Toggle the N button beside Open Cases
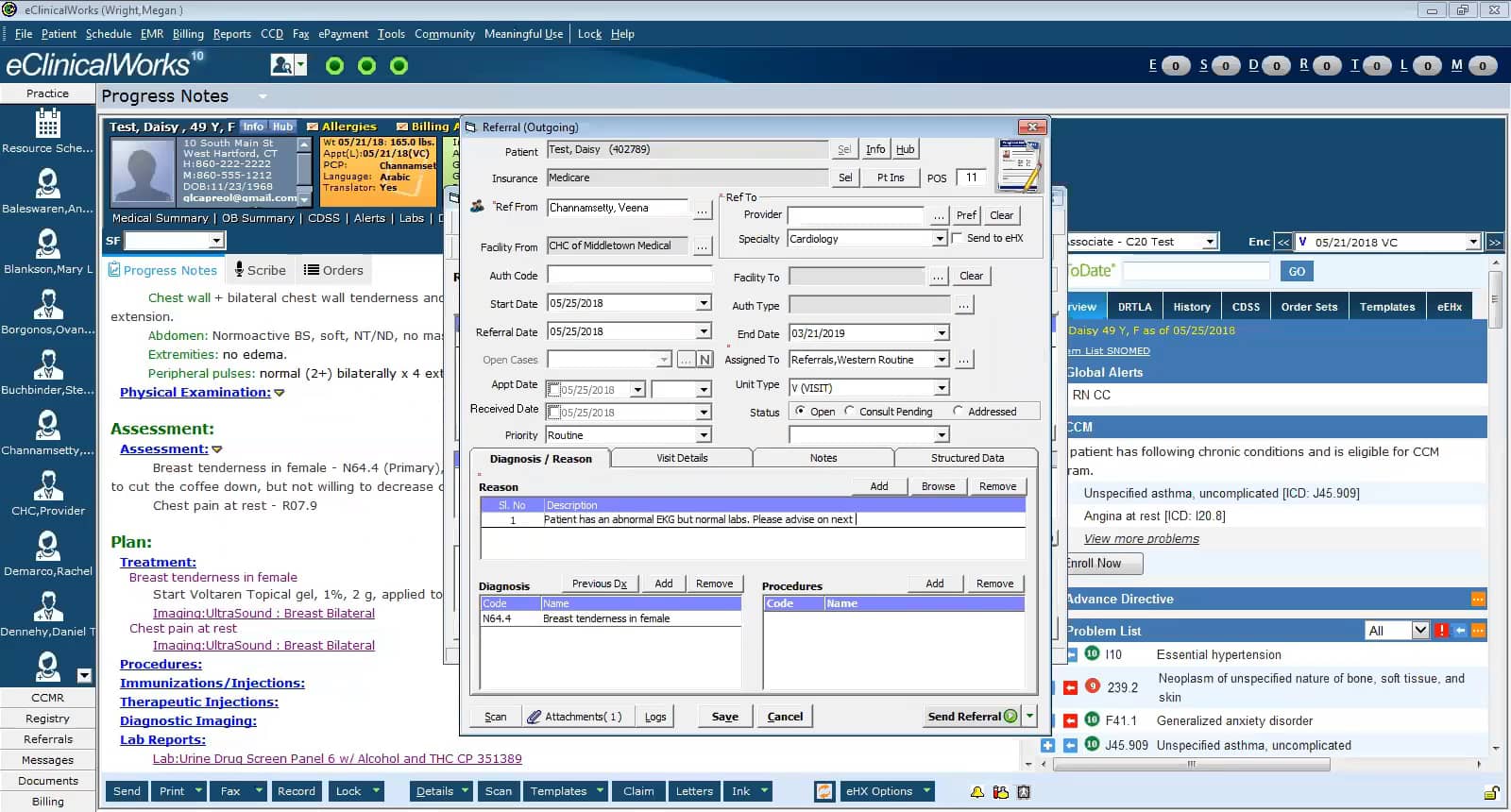The width and height of the screenshot is (1511, 812). click(705, 360)
